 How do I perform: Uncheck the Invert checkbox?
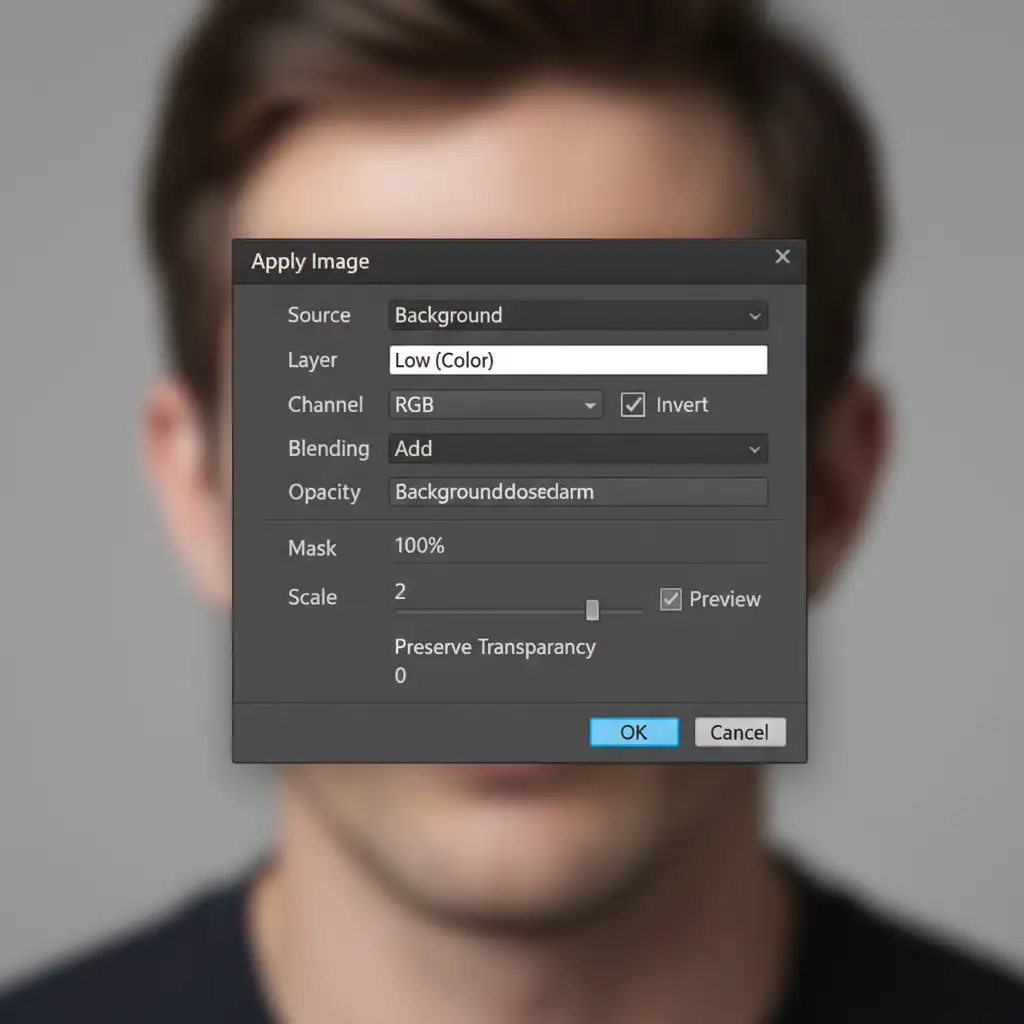pos(633,405)
